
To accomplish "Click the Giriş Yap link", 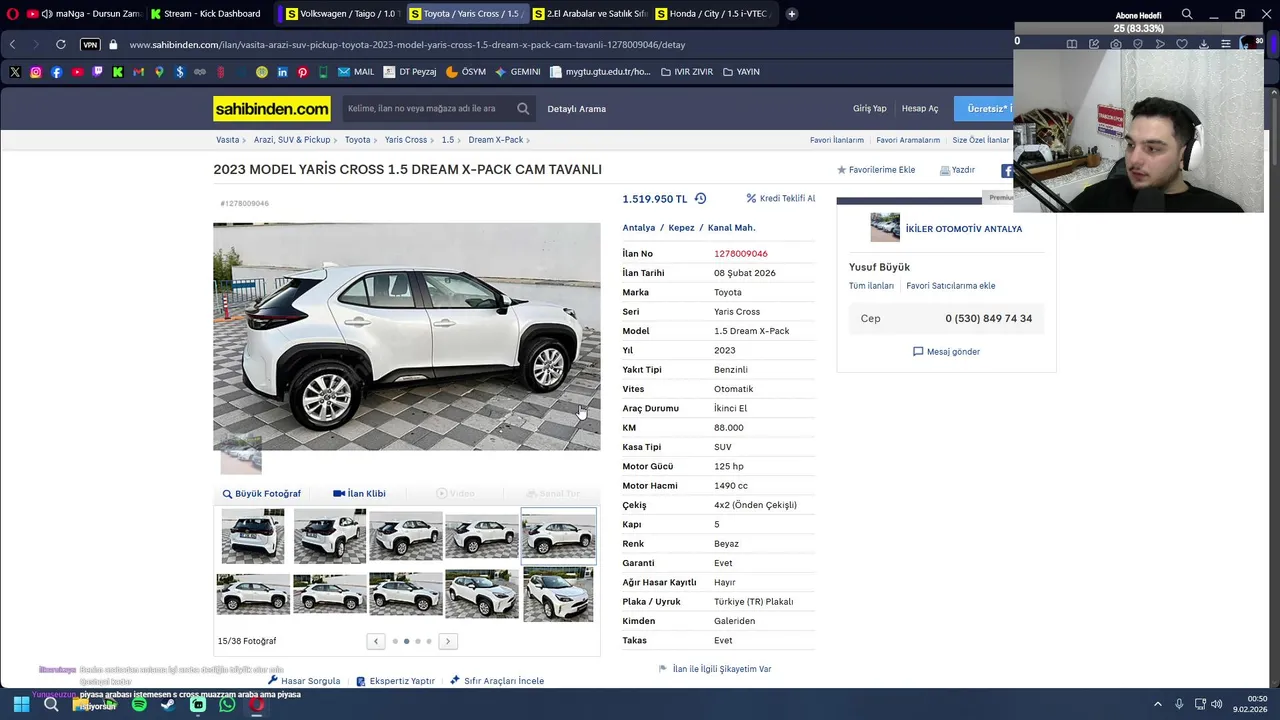I will (x=869, y=108).
